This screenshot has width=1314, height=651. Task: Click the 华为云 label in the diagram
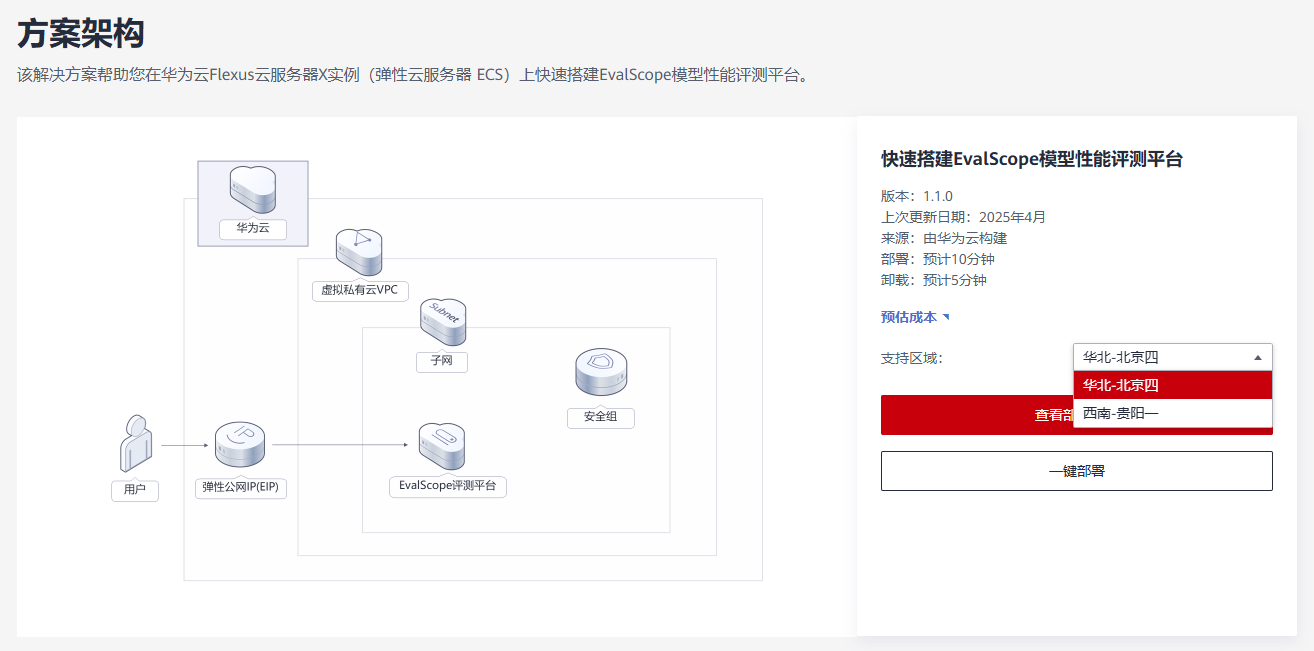click(x=253, y=228)
